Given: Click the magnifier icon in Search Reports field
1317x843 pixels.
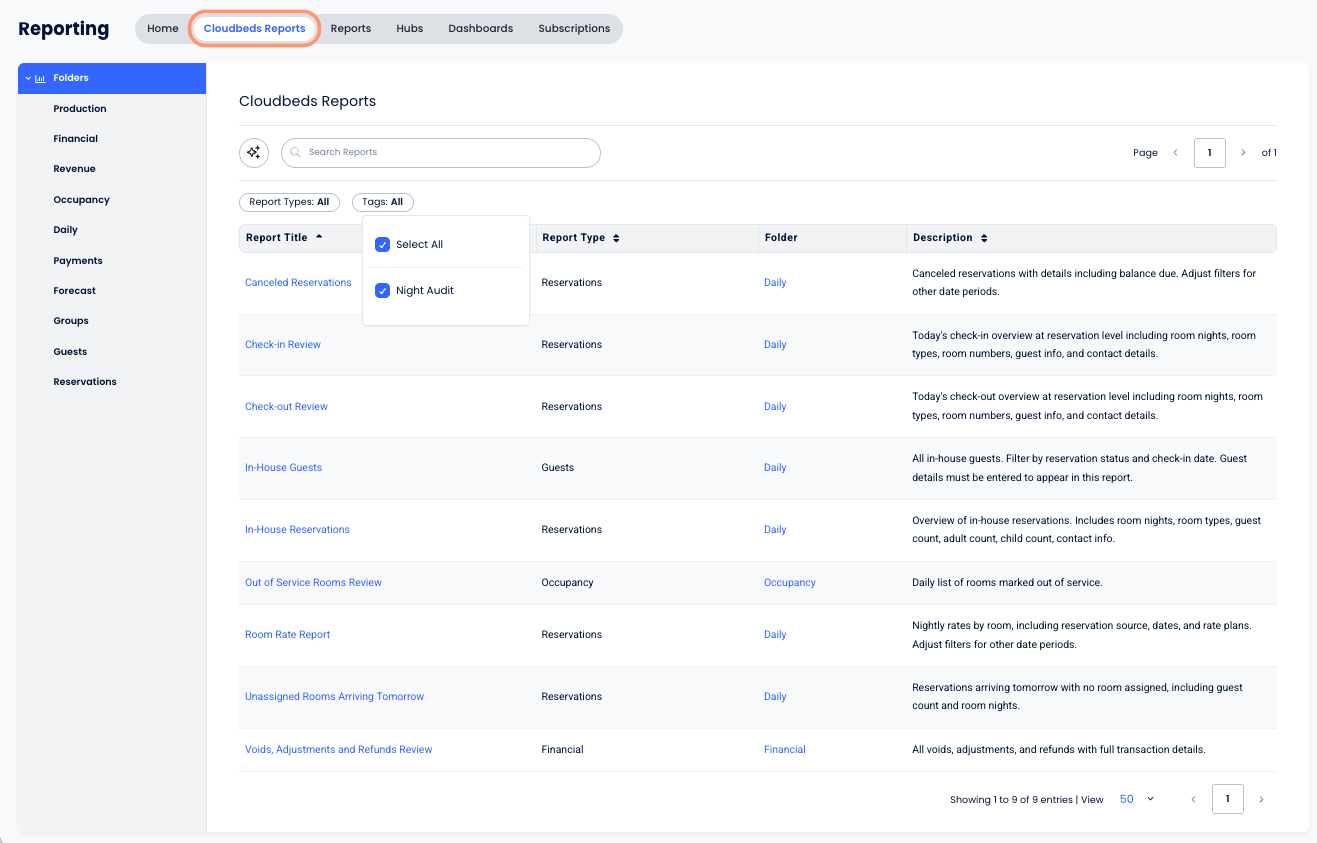Looking at the screenshot, I should coord(296,152).
